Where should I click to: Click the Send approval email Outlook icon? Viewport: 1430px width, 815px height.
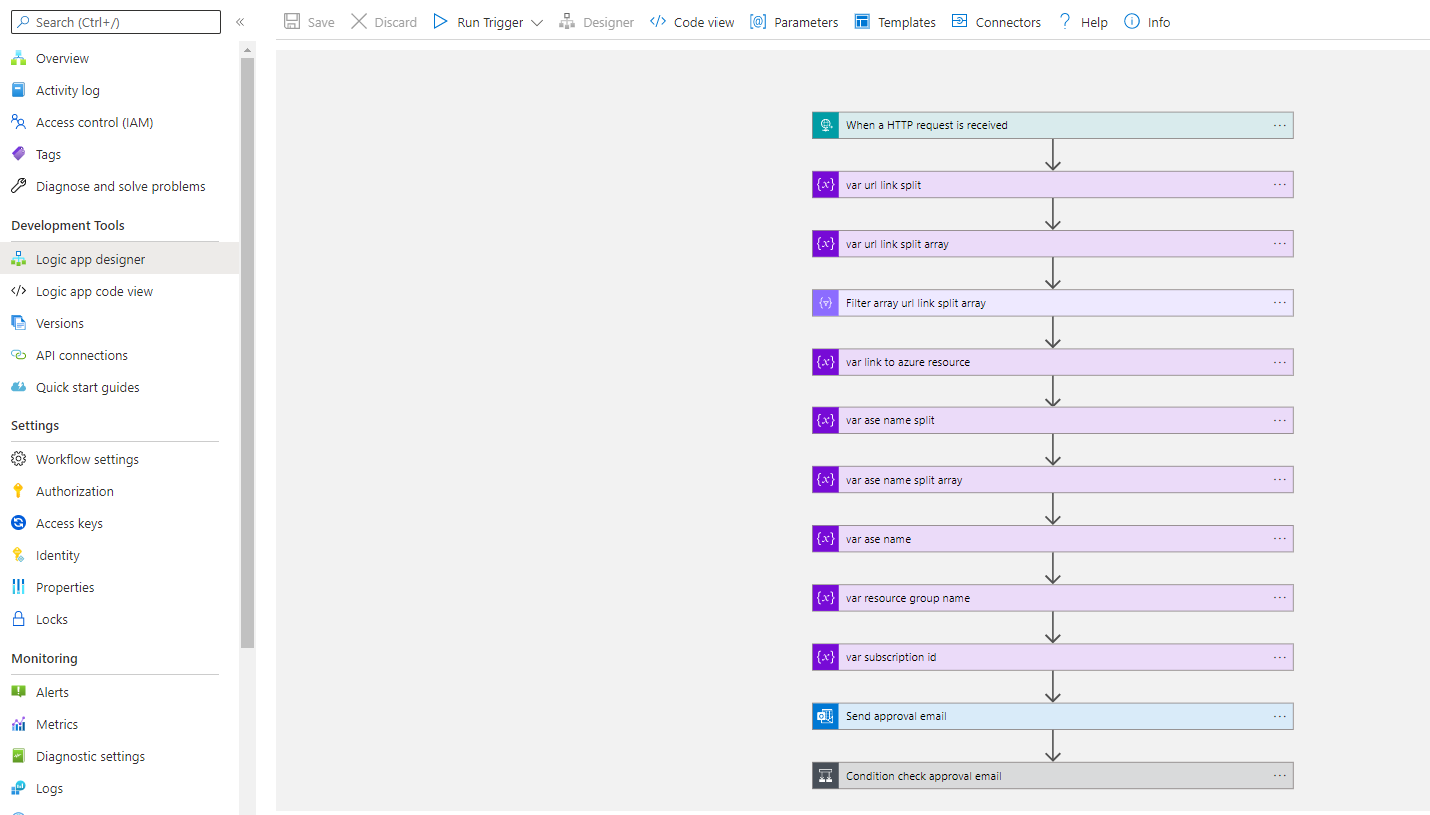[x=824, y=716]
